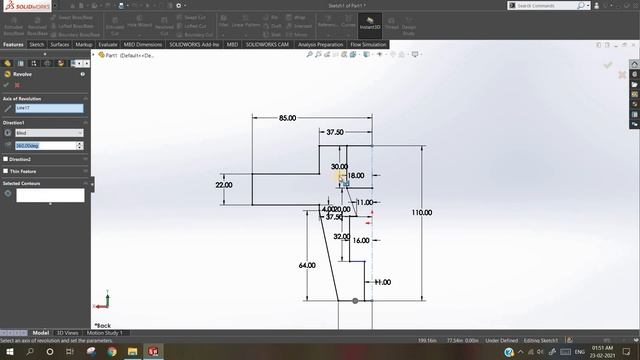Image resolution: width=640 pixels, height=360 pixels.
Task: Accept the Revolve with green checkmark in panel
Action: tap(6, 85)
